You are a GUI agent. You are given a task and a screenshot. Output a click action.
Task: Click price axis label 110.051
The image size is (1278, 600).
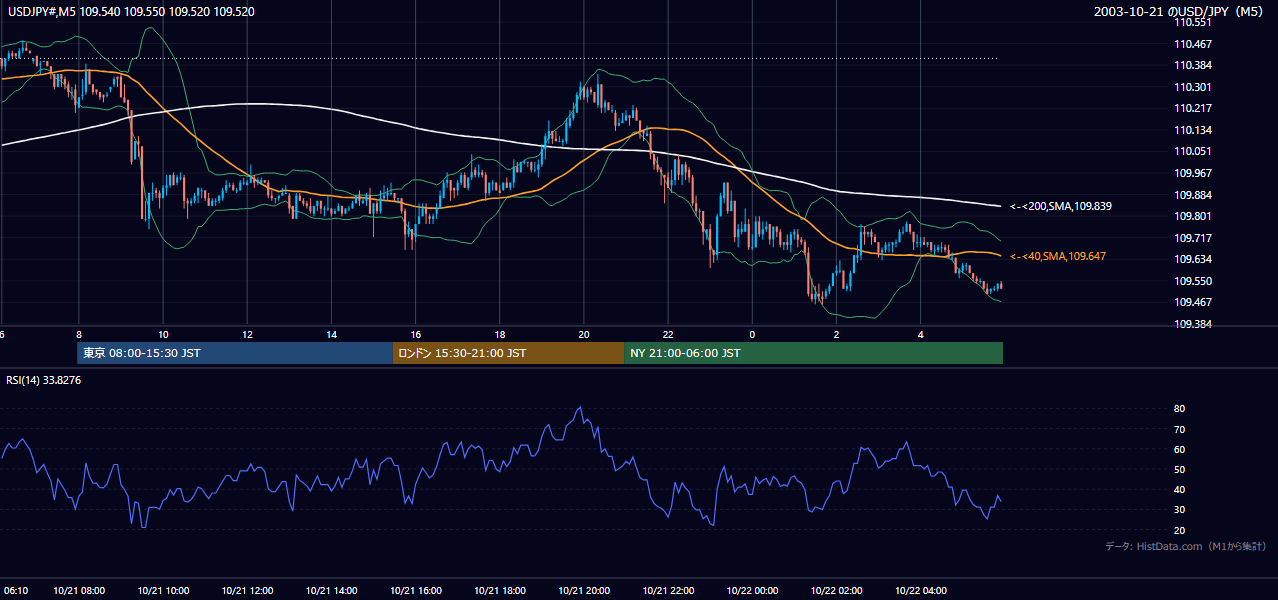1194,151
